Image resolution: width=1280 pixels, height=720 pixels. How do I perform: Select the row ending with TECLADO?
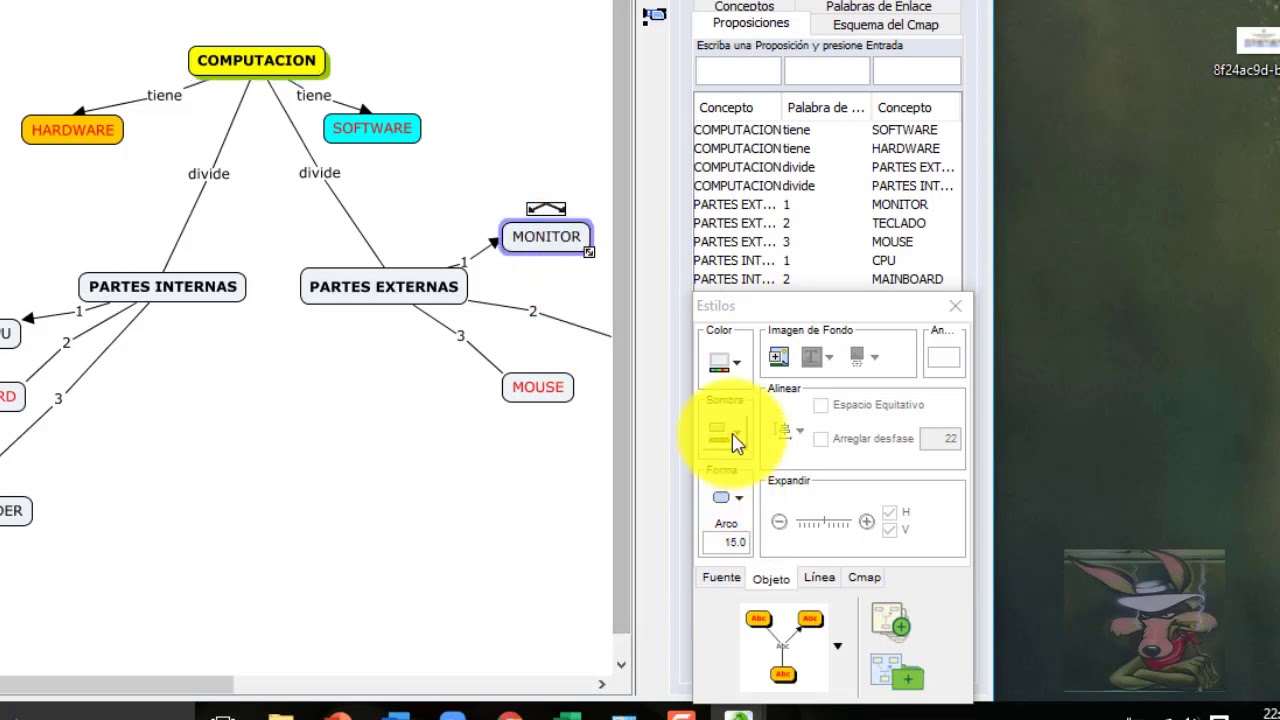coord(827,223)
